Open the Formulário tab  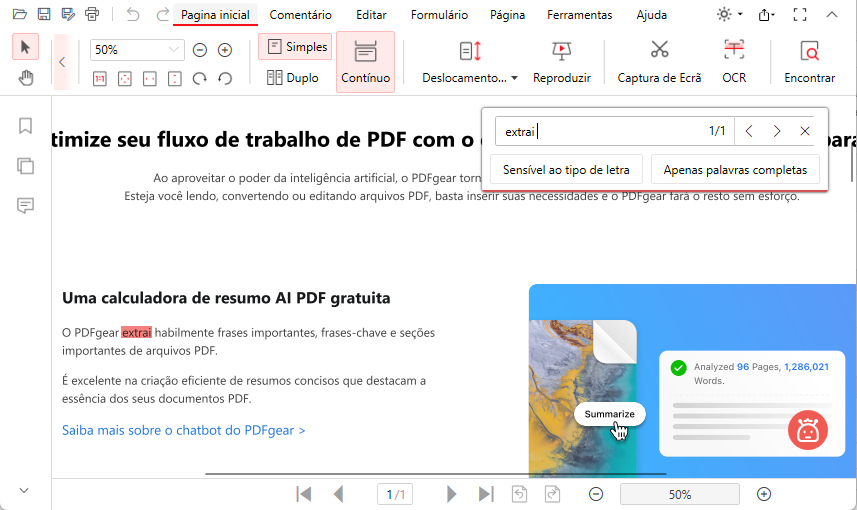tap(439, 15)
